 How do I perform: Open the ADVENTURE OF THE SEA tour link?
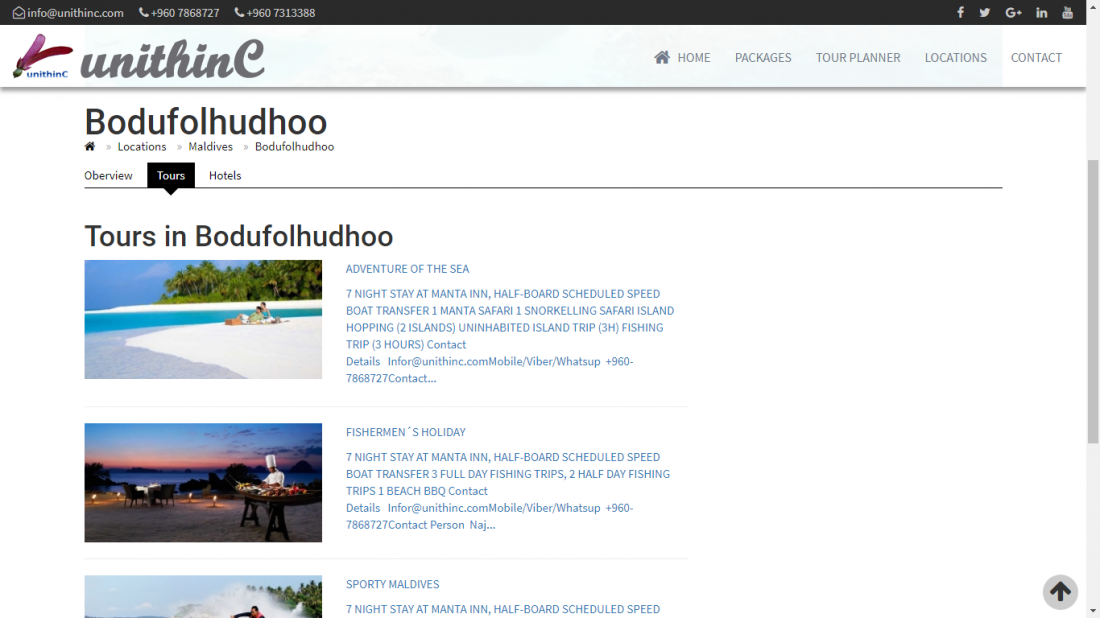tap(408, 269)
